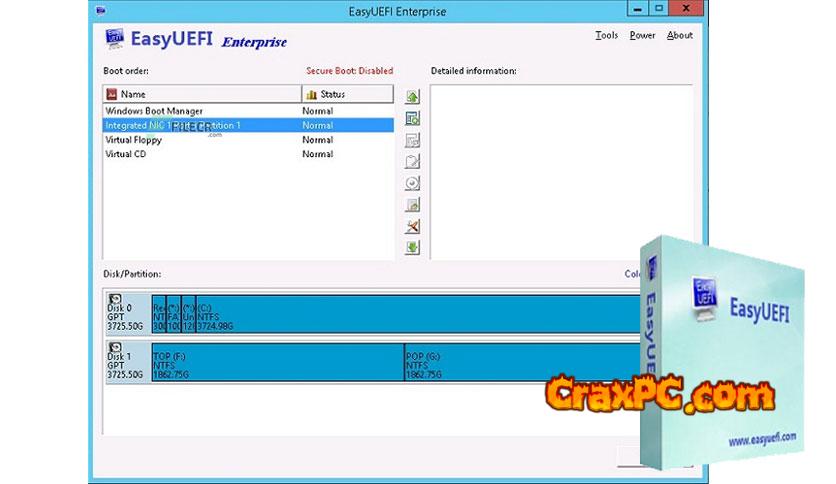The height and width of the screenshot is (484, 836).
Task: Close the EasyUEFI Enterprise window
Action: pyautogui.click(x=687, y=9)
